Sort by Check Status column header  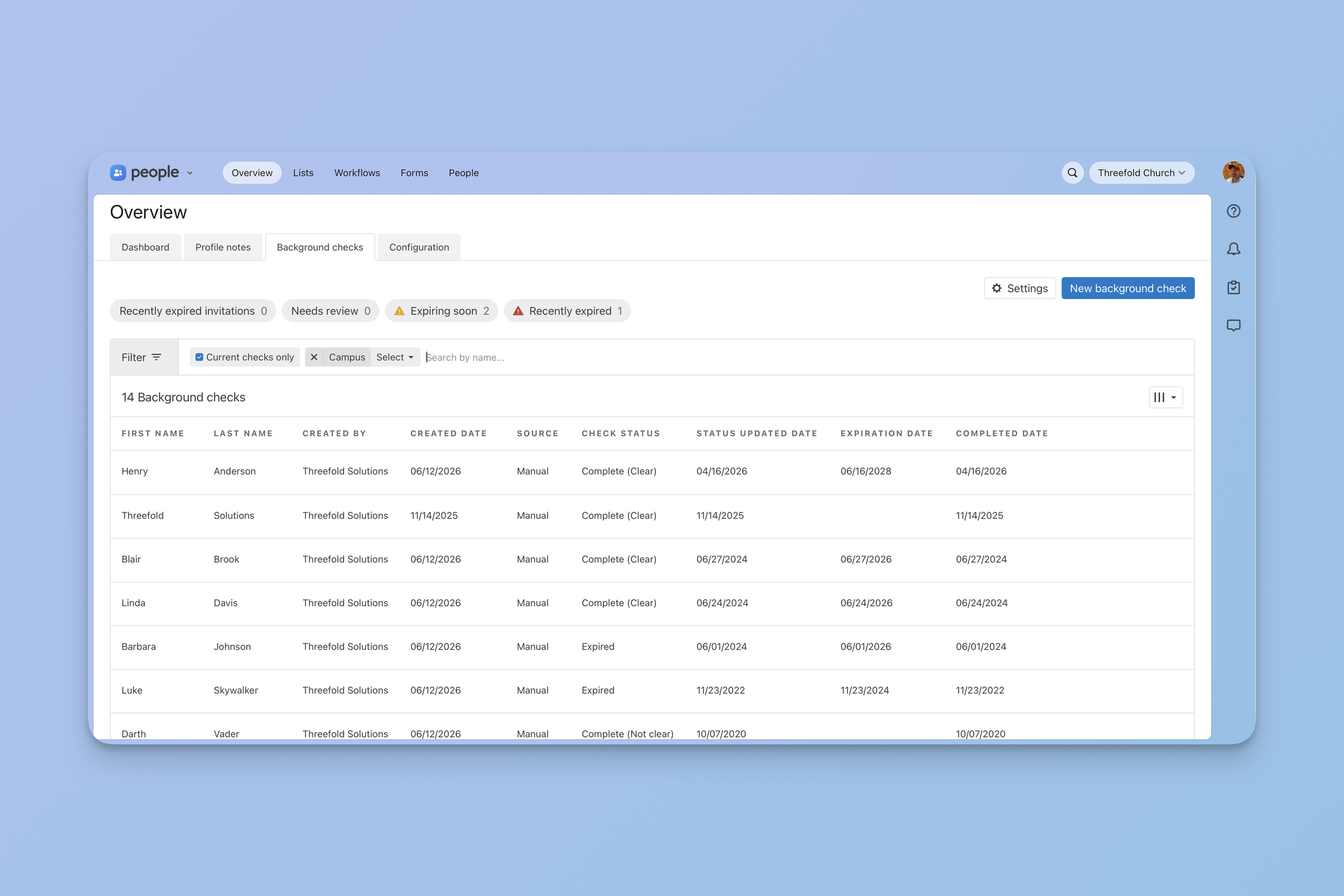(620, 433)
